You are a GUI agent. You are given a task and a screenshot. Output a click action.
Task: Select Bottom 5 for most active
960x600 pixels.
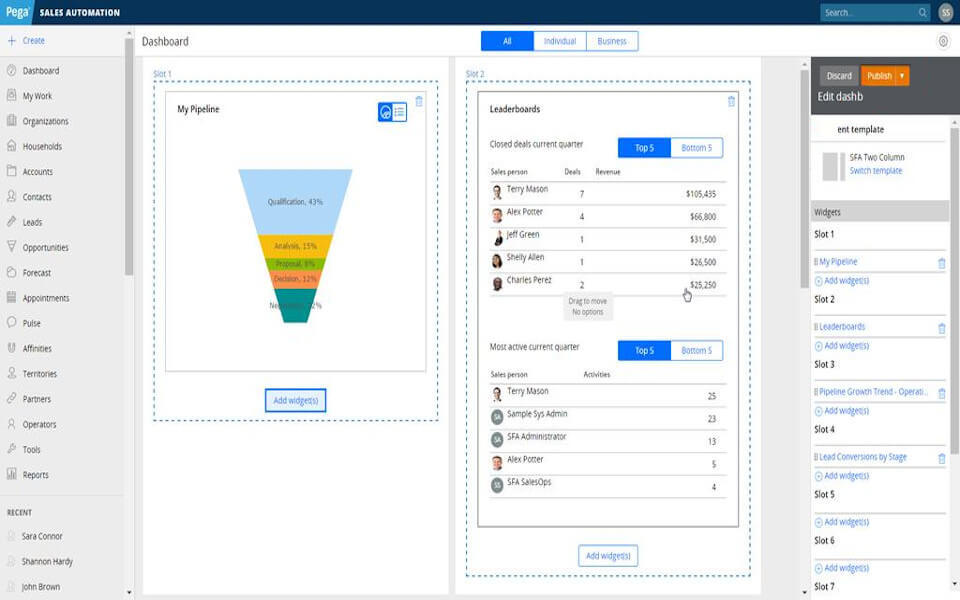(697, 350)
